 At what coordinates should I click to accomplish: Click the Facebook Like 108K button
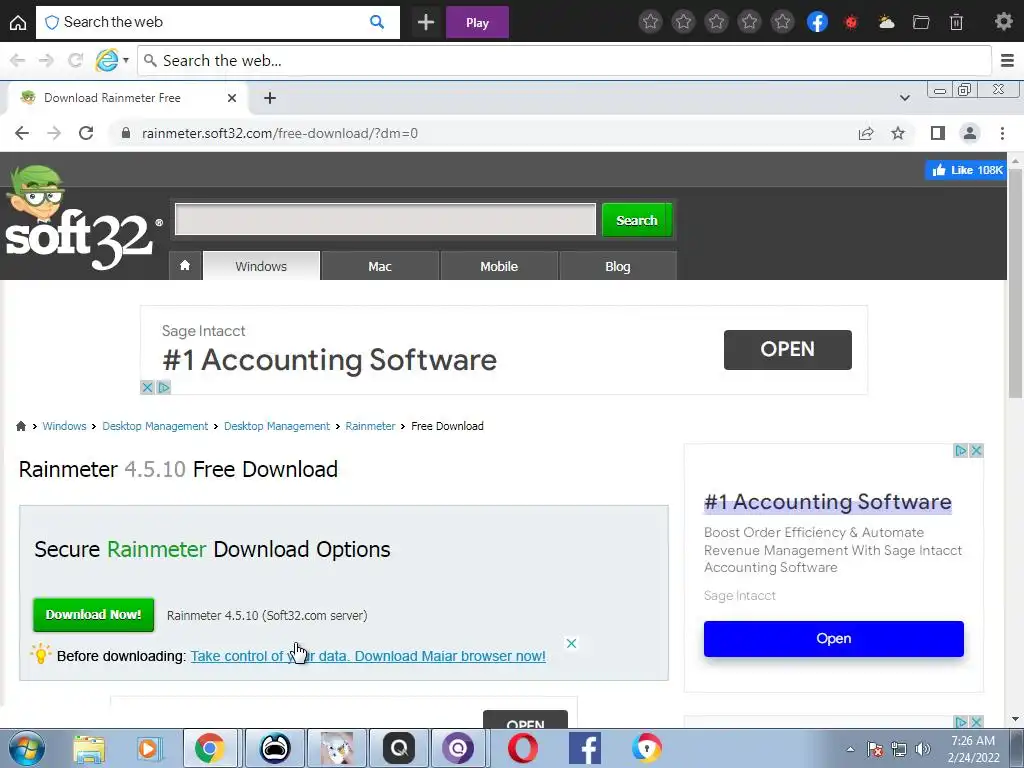pyautogui.click(x=966, y=170)
